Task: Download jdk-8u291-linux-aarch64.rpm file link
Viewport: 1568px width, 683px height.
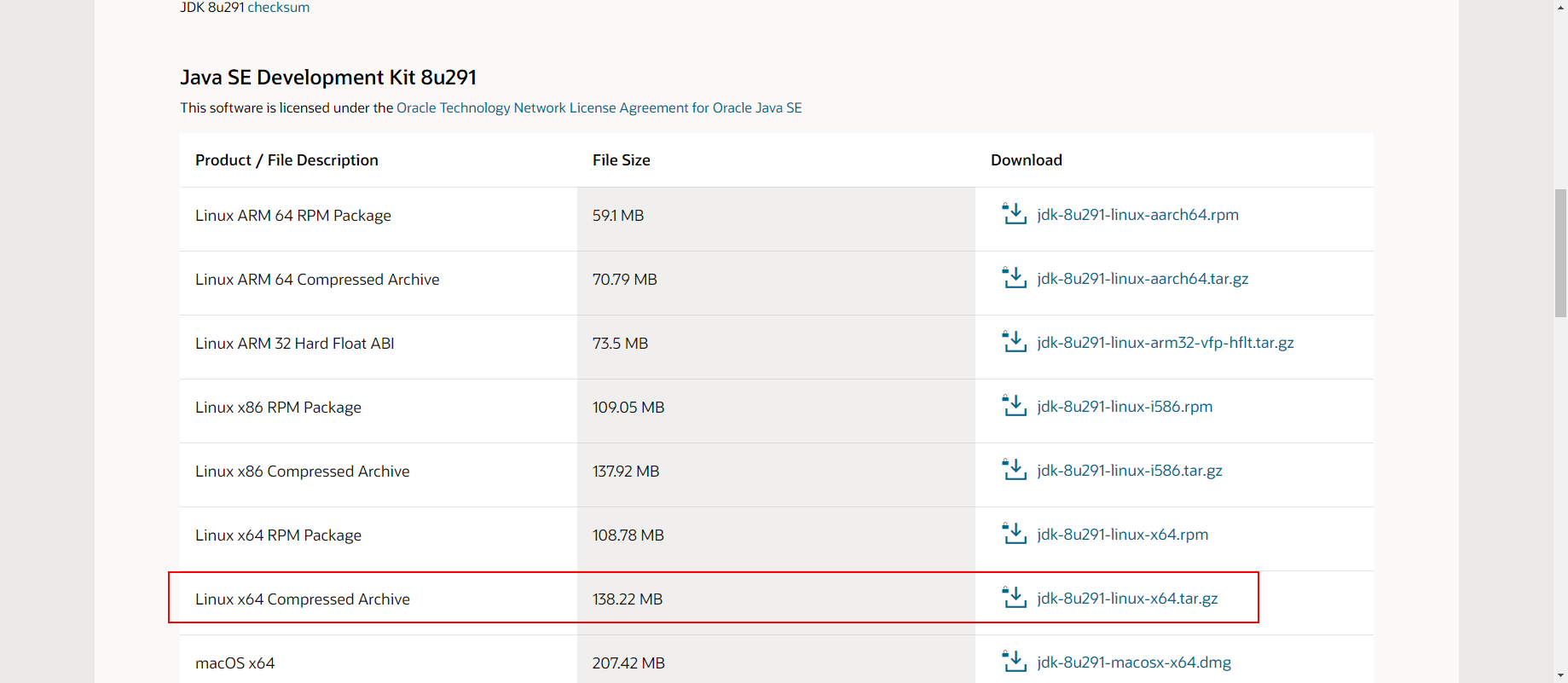Action: (1137, 215)
